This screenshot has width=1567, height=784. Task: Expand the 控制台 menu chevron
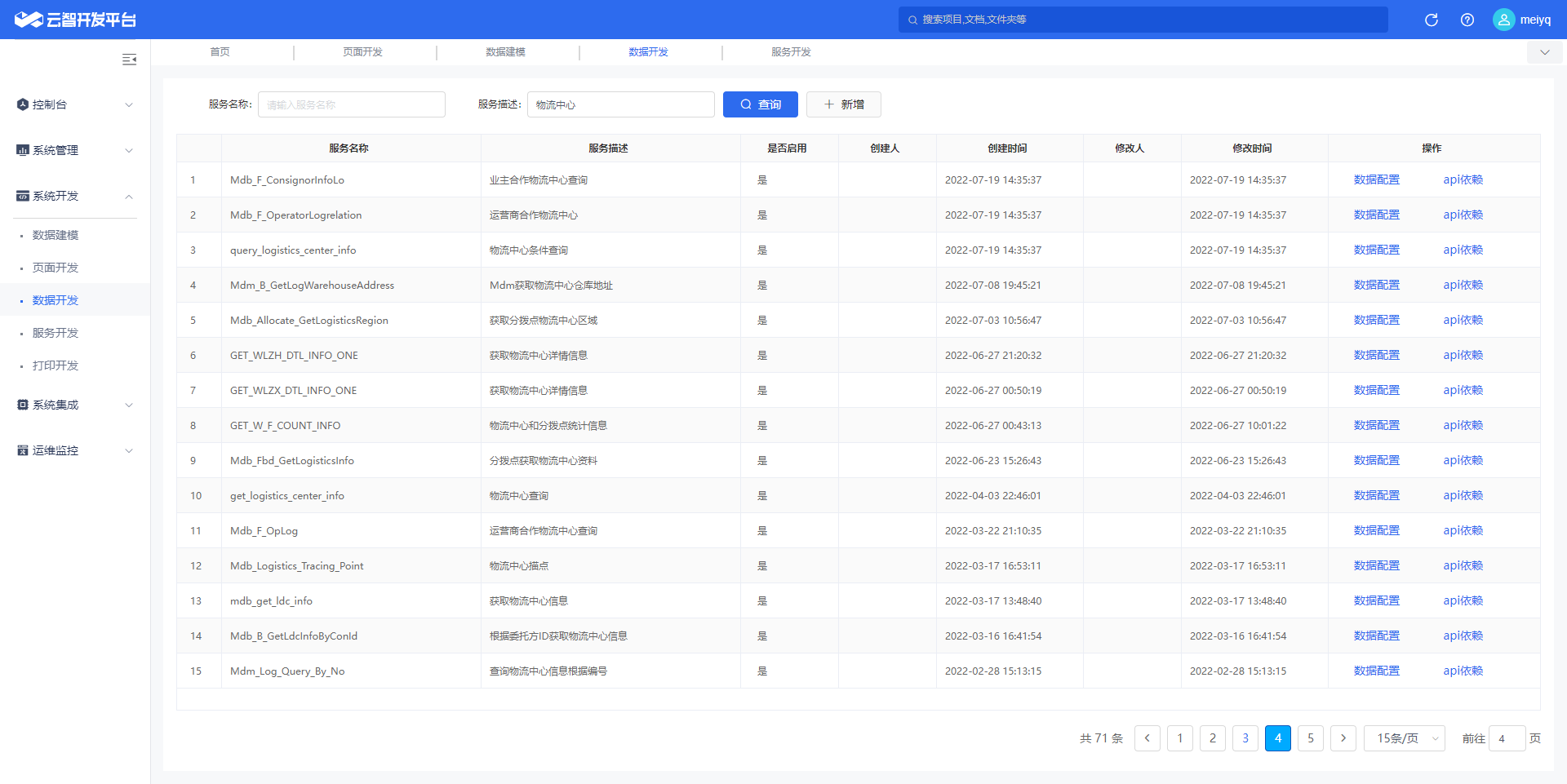coord(128,104)
